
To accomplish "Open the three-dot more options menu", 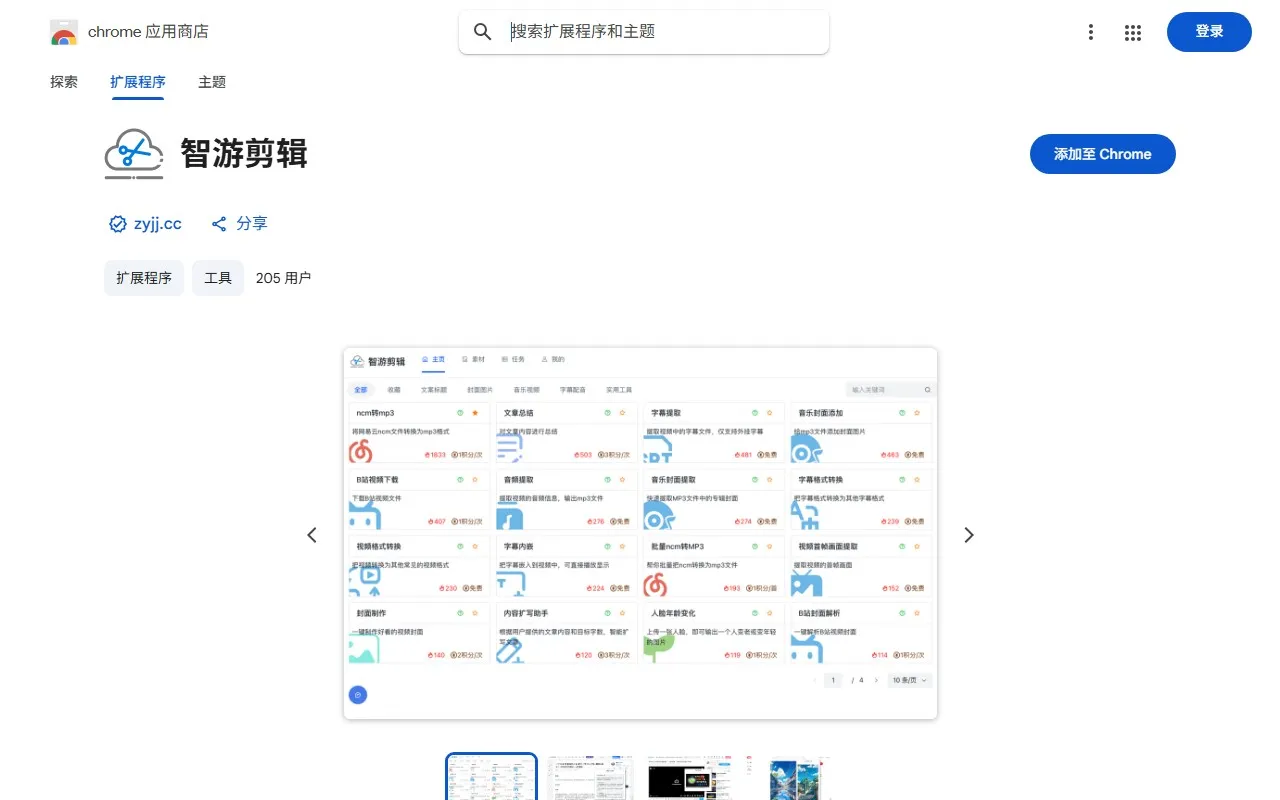I will point(1091,32).
